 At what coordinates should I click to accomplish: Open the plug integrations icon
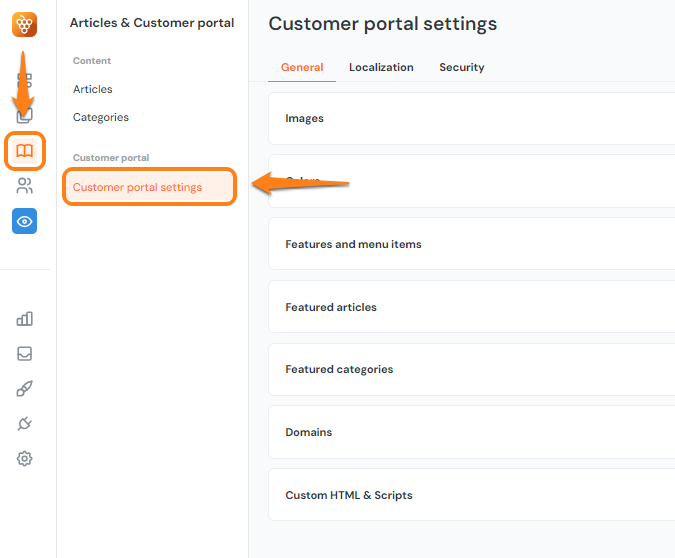[x=25, y=424]
